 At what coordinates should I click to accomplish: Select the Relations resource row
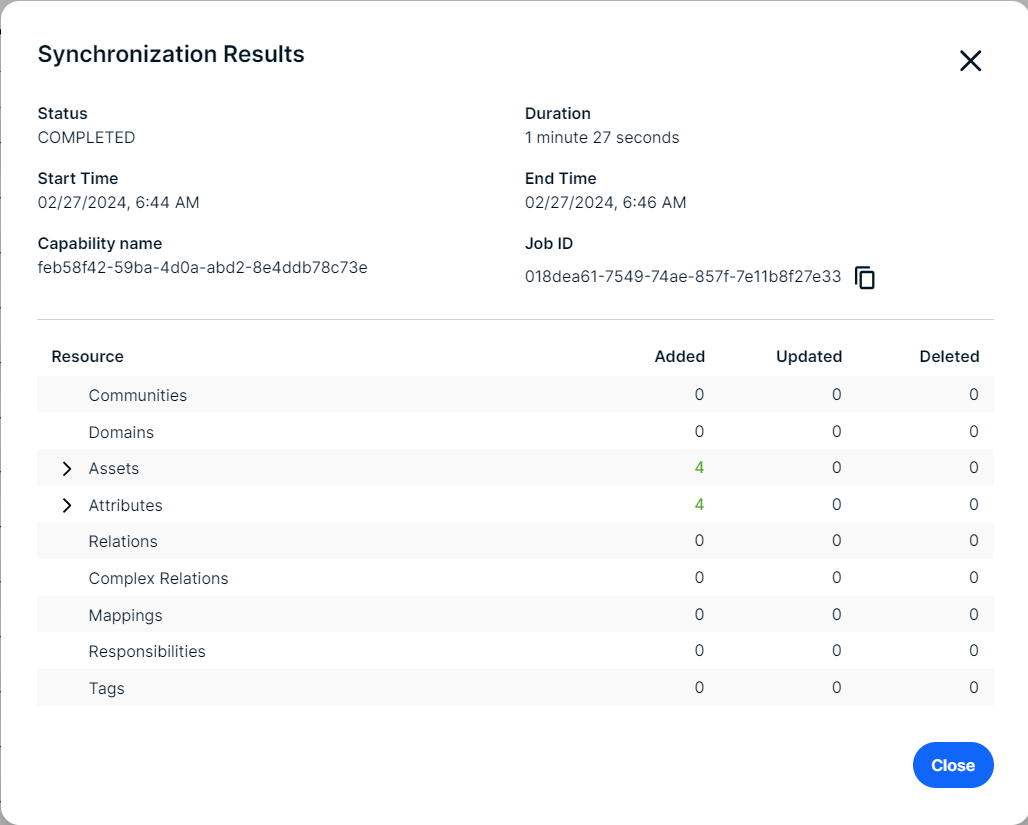pyautogui.click(x=123, y=541)
